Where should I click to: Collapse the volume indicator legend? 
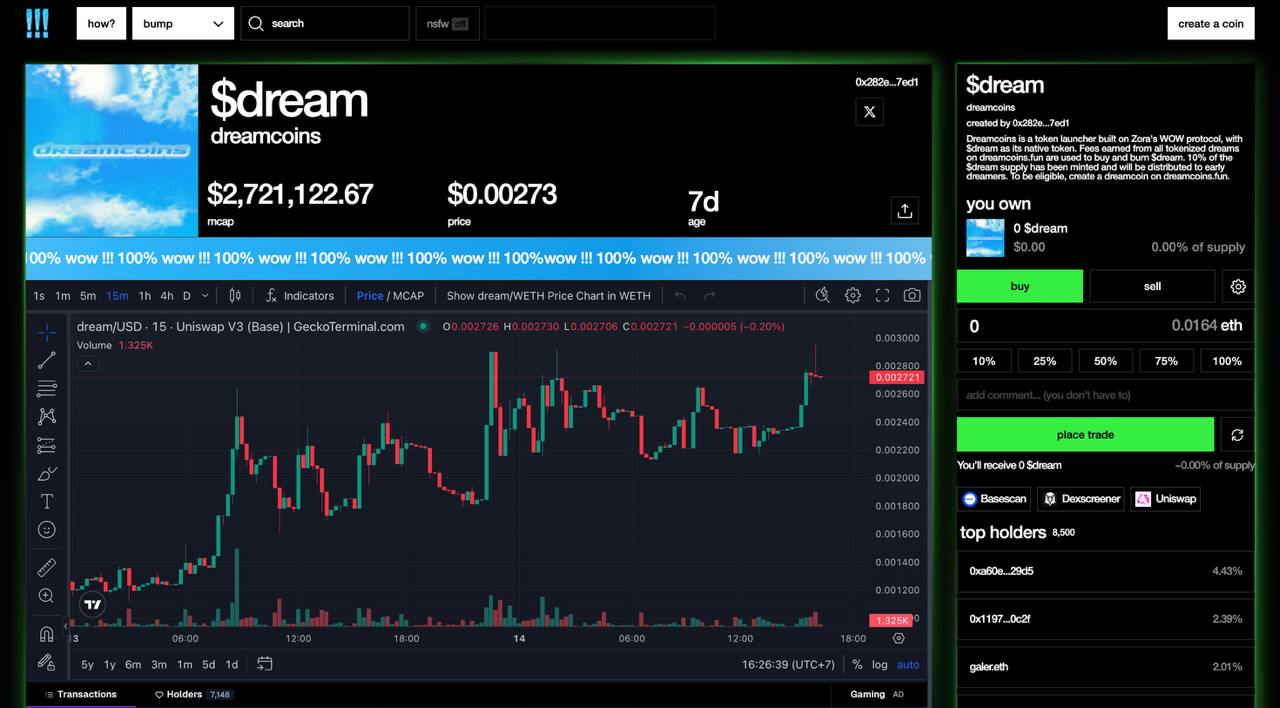(88, 364)
